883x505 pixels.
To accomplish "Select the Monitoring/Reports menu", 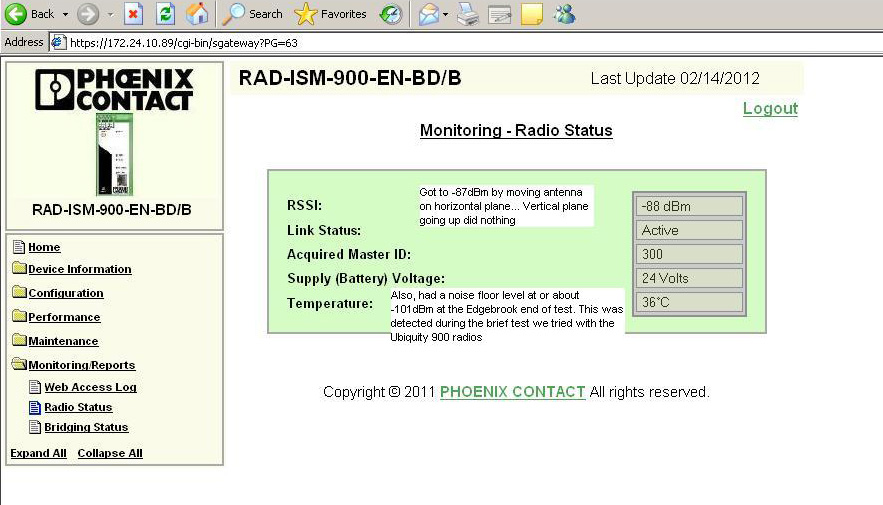I will click(x=82, y=365).
